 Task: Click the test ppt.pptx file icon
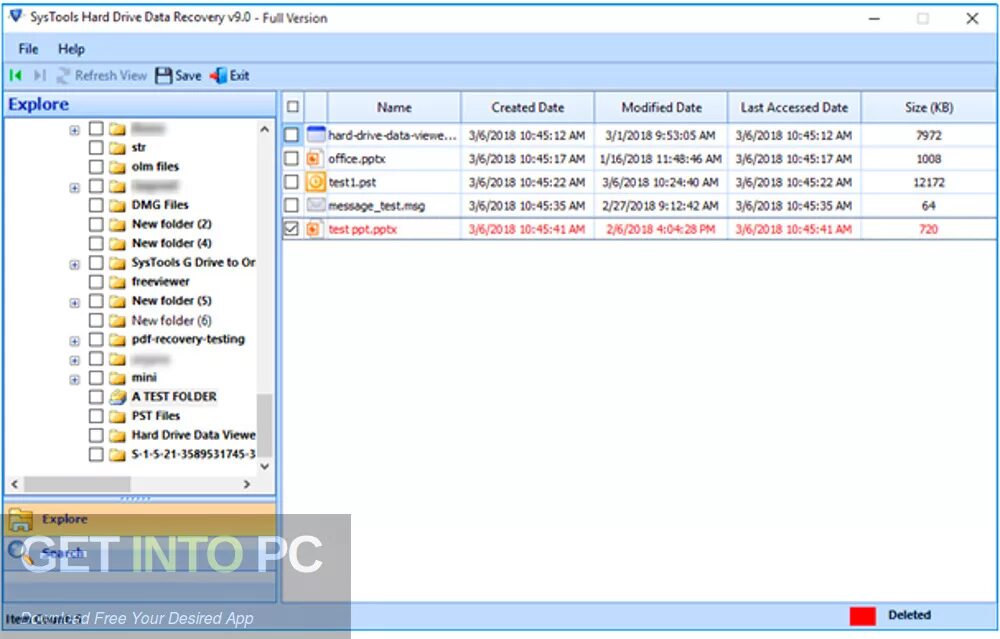[314, 229]
